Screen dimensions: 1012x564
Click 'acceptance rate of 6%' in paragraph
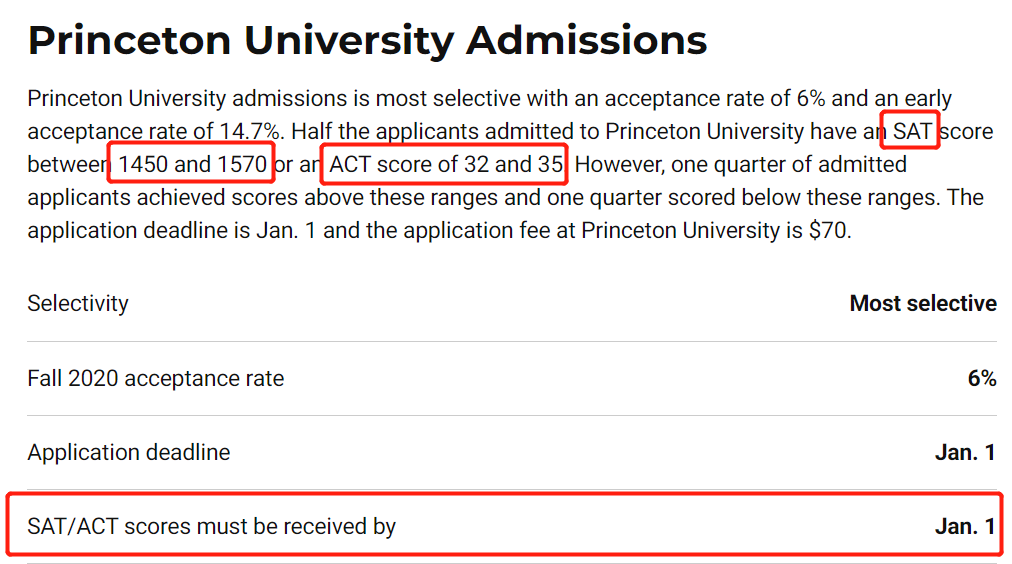pyautogui.click(x=714, y=98)
